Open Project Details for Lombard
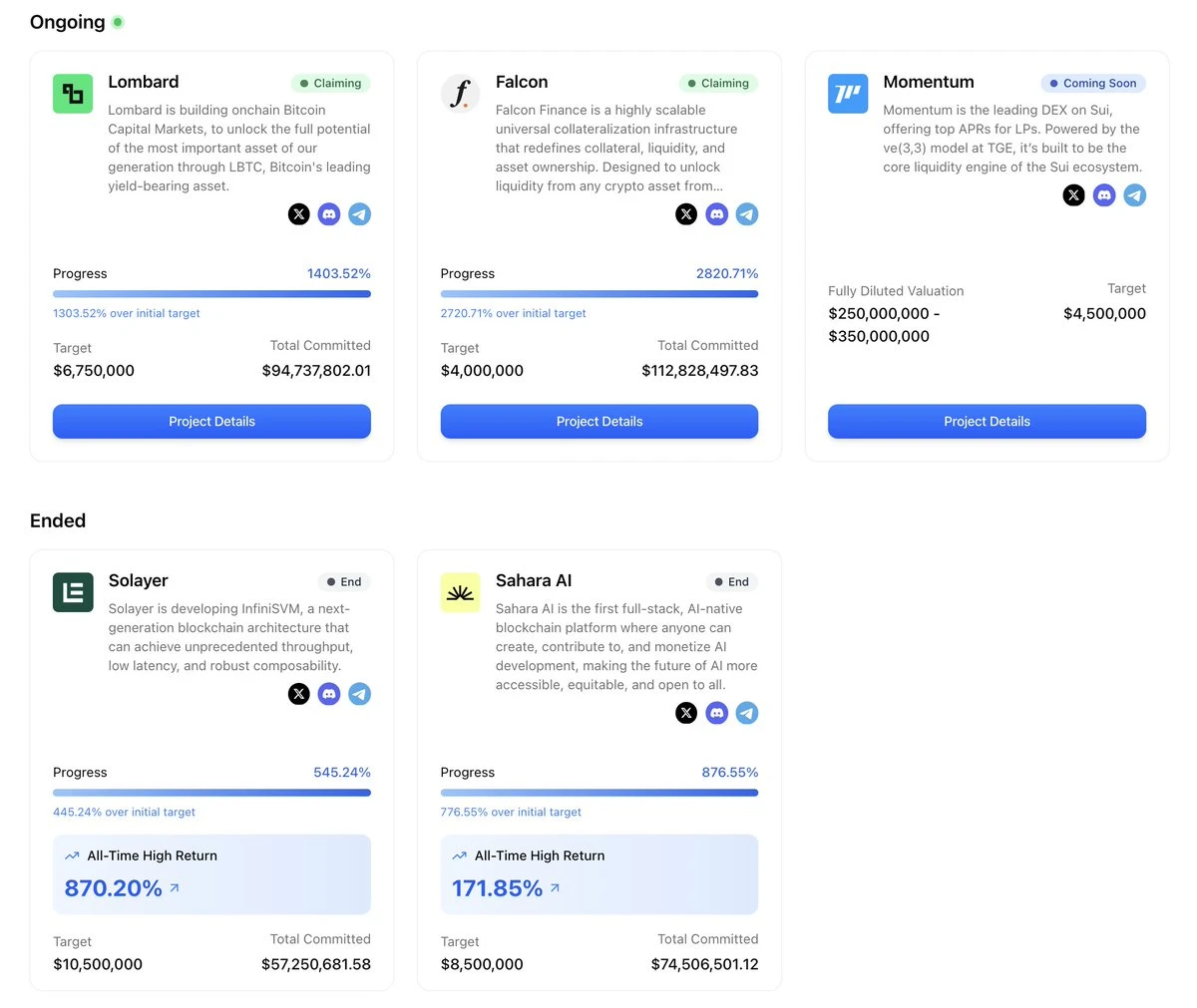This screenshot has width=1197, height=1008. (211, 421)
